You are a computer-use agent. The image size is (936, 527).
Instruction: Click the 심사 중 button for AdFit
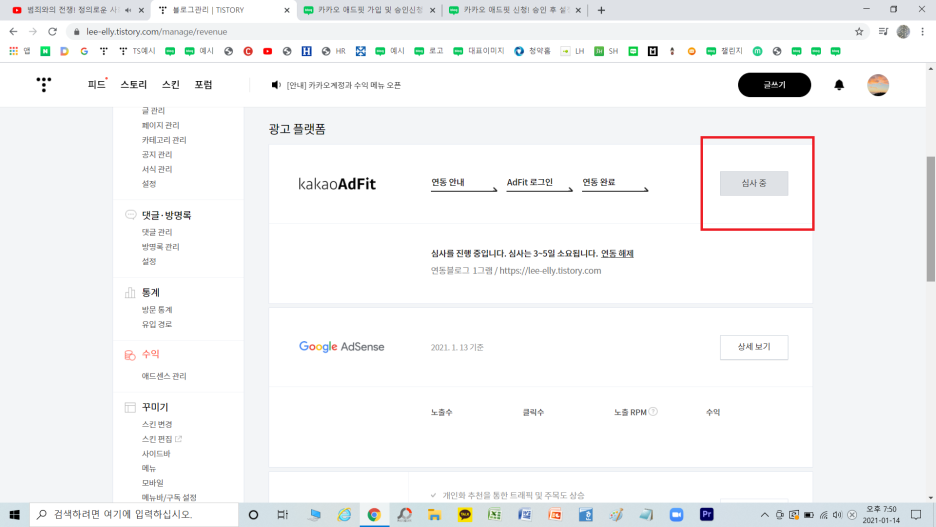coord(753,183)
